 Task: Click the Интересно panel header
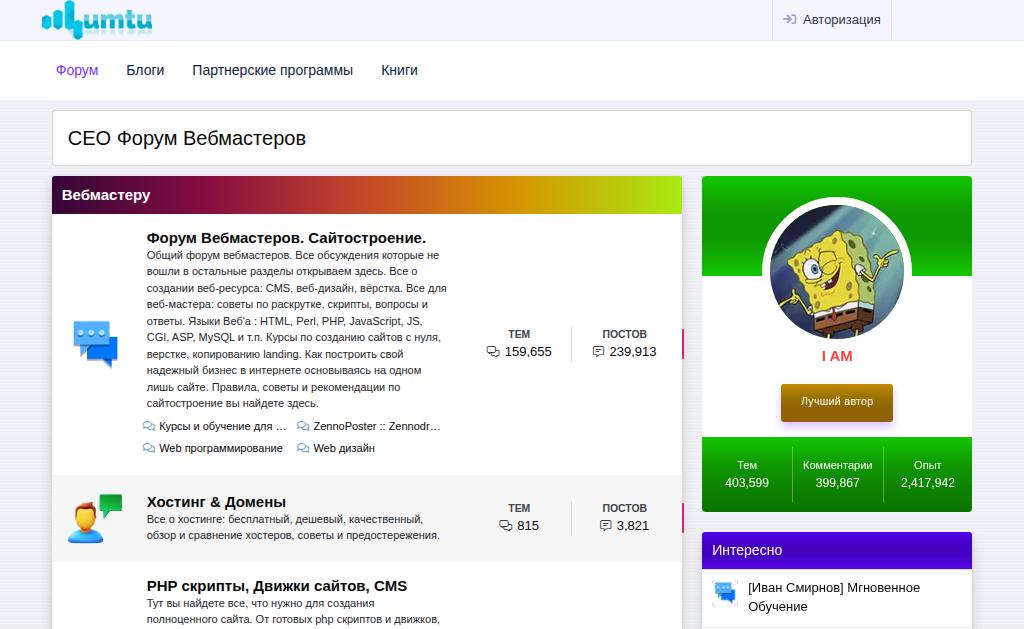pyautogui.click(x=837, y=551)
